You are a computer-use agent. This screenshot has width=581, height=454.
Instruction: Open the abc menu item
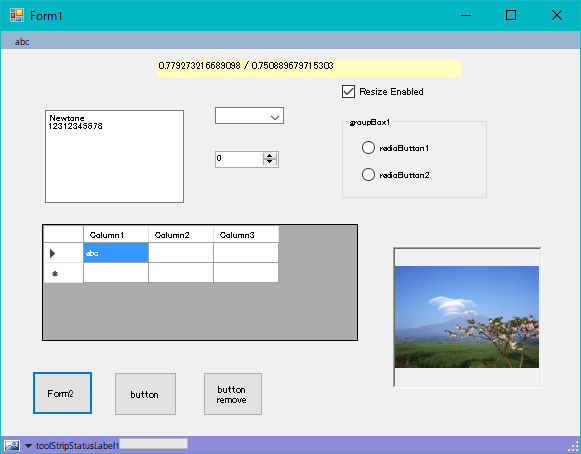pos(22,42)
